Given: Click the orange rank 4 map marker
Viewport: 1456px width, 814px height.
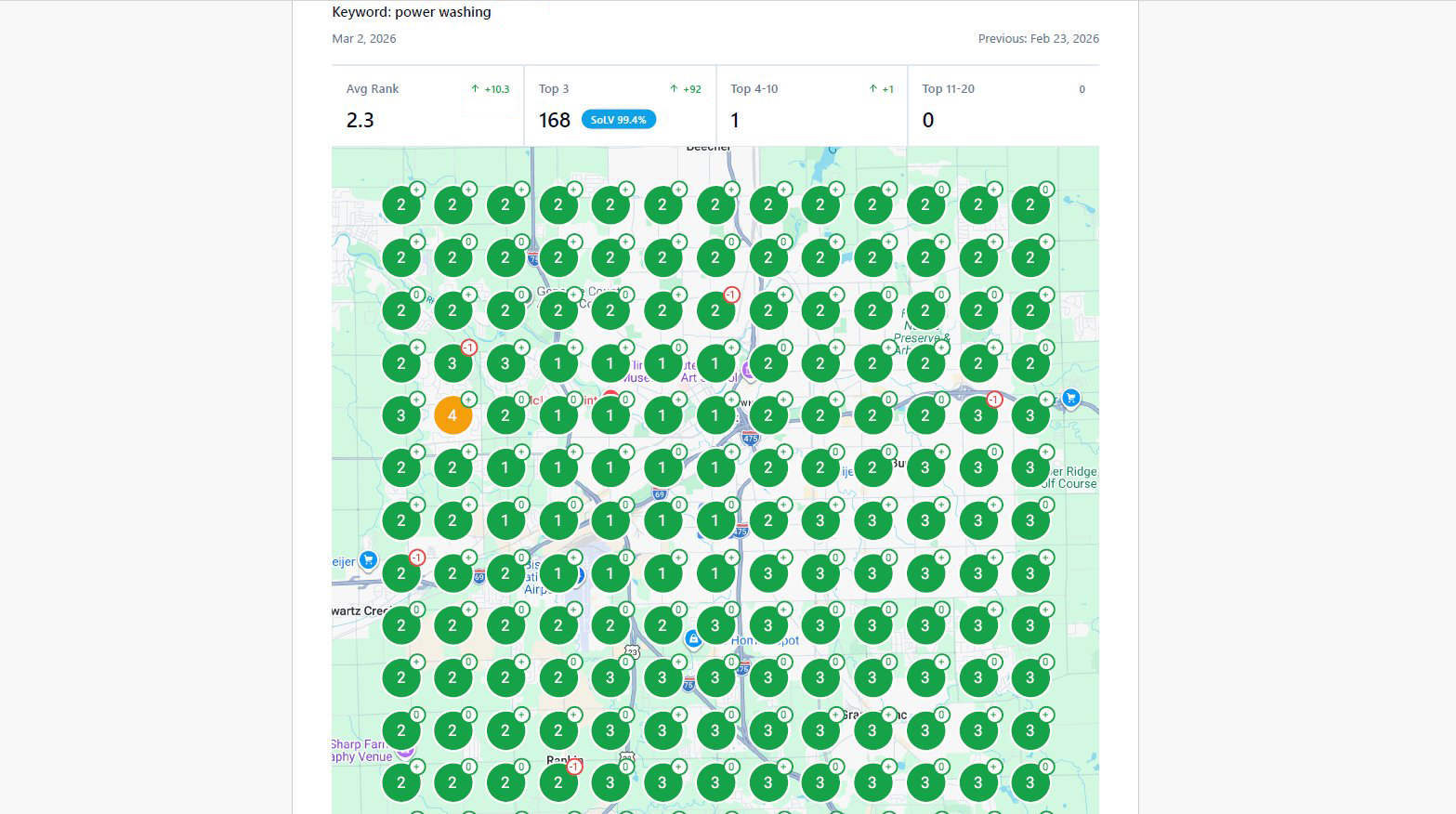Looking at the screenshot, I should (453, 415).
